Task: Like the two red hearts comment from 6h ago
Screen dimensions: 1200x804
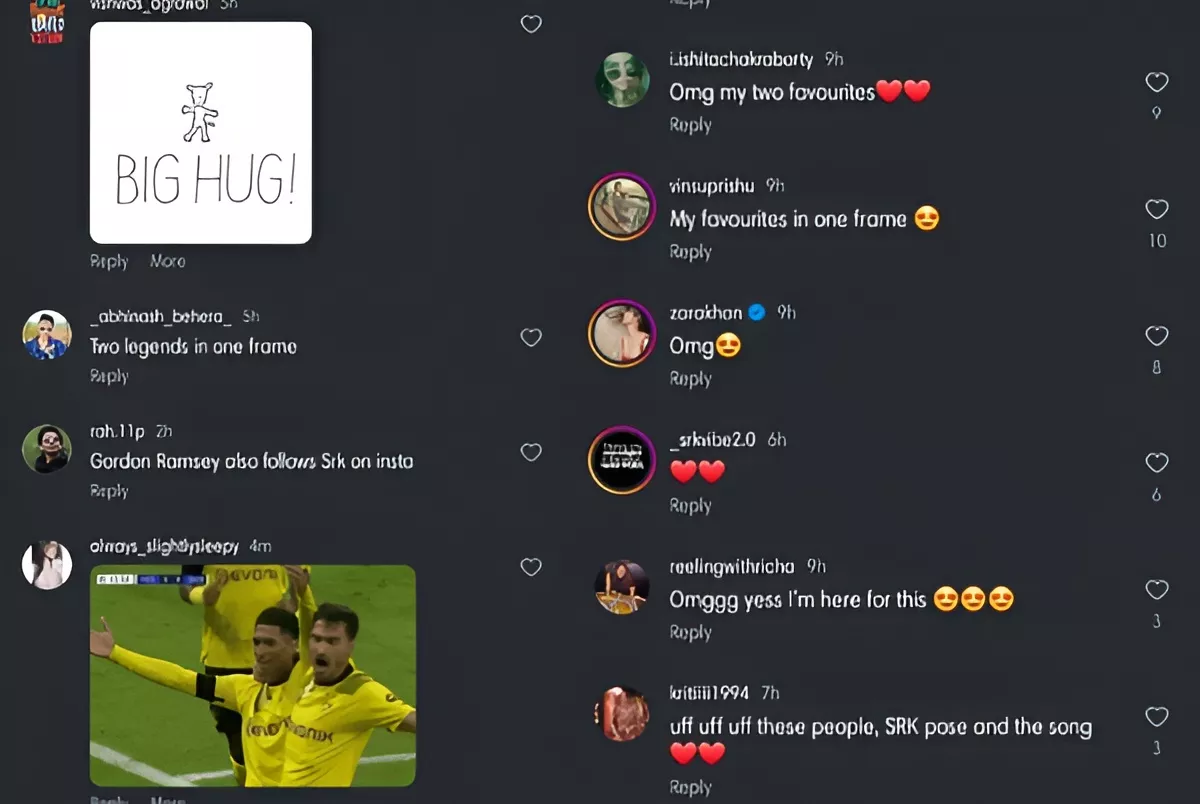Action: [x=1156, y=463]
